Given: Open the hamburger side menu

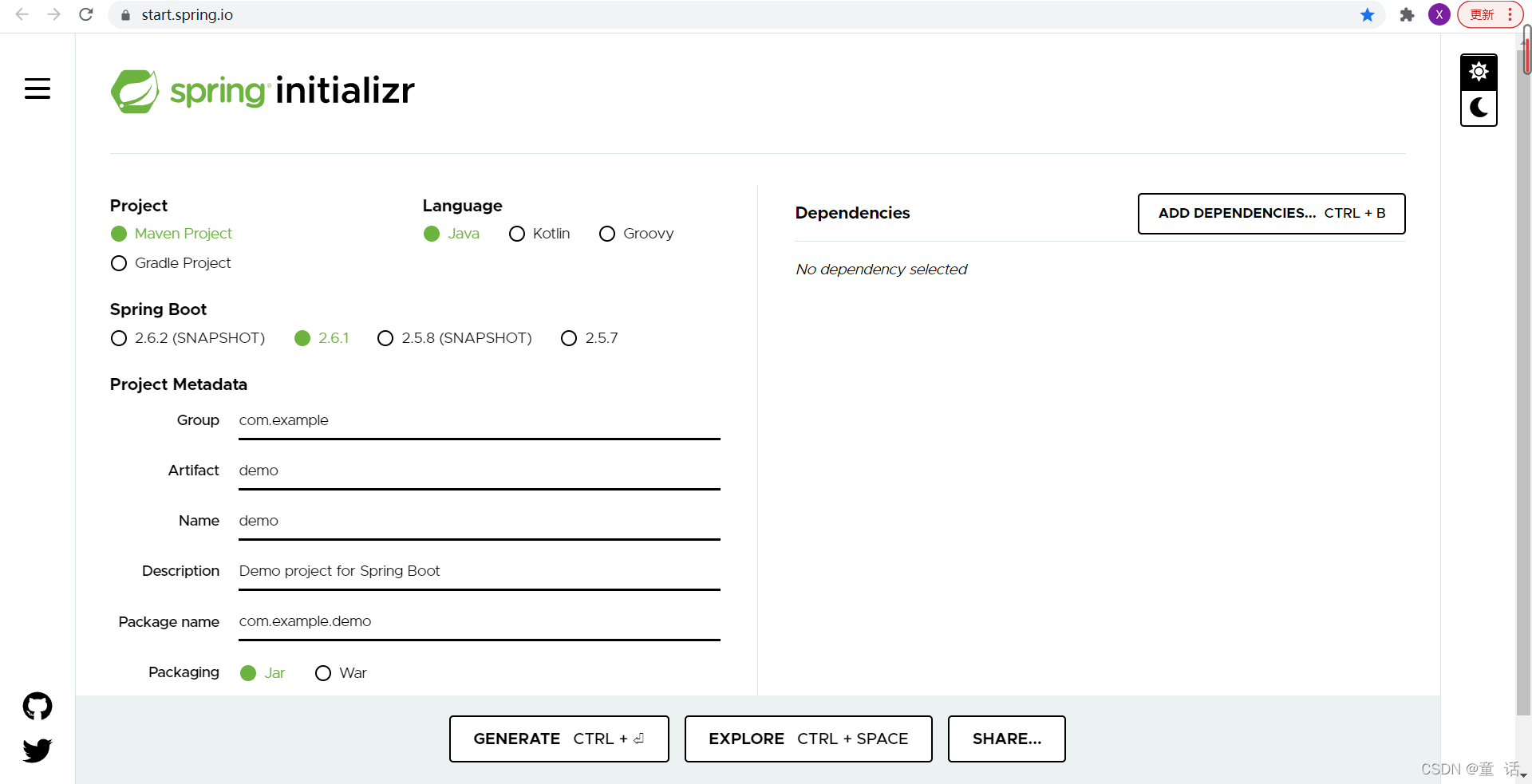Looking at the screenshot, I should pos(38,89).
